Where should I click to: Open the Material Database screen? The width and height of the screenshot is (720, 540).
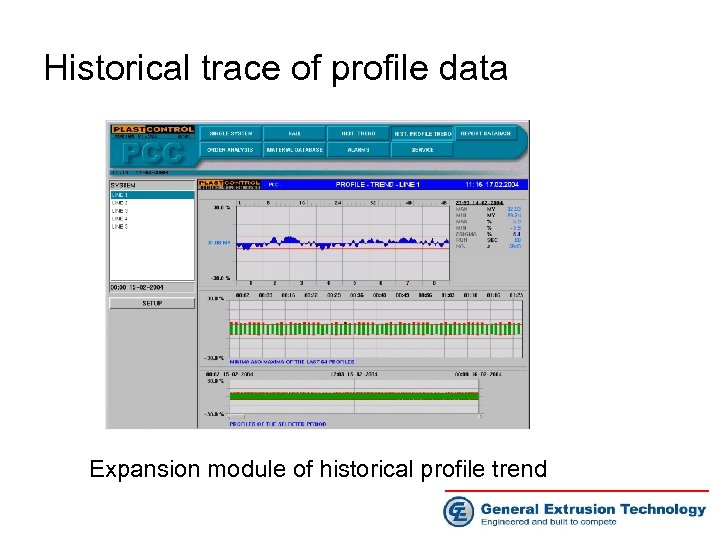(x=295, y=150)
